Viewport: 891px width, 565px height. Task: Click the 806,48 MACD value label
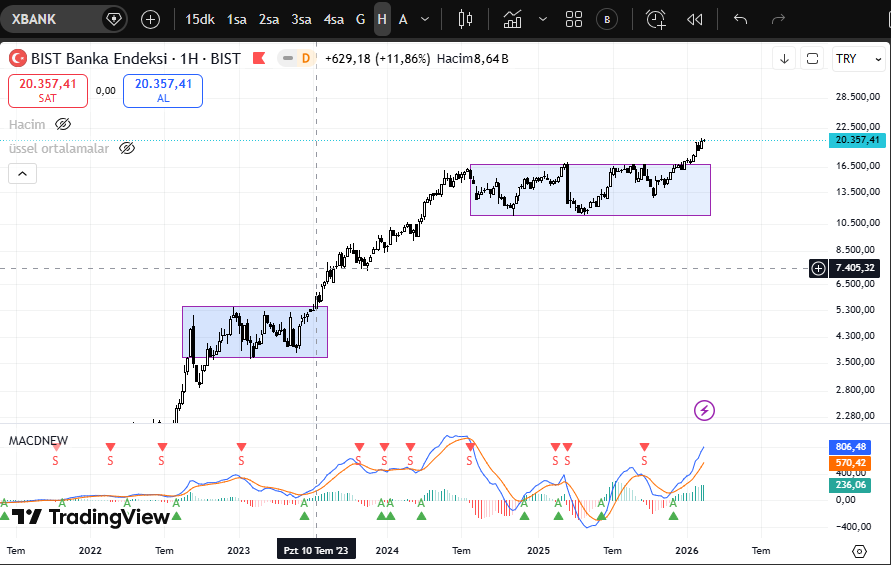click(x=850, y=447)
